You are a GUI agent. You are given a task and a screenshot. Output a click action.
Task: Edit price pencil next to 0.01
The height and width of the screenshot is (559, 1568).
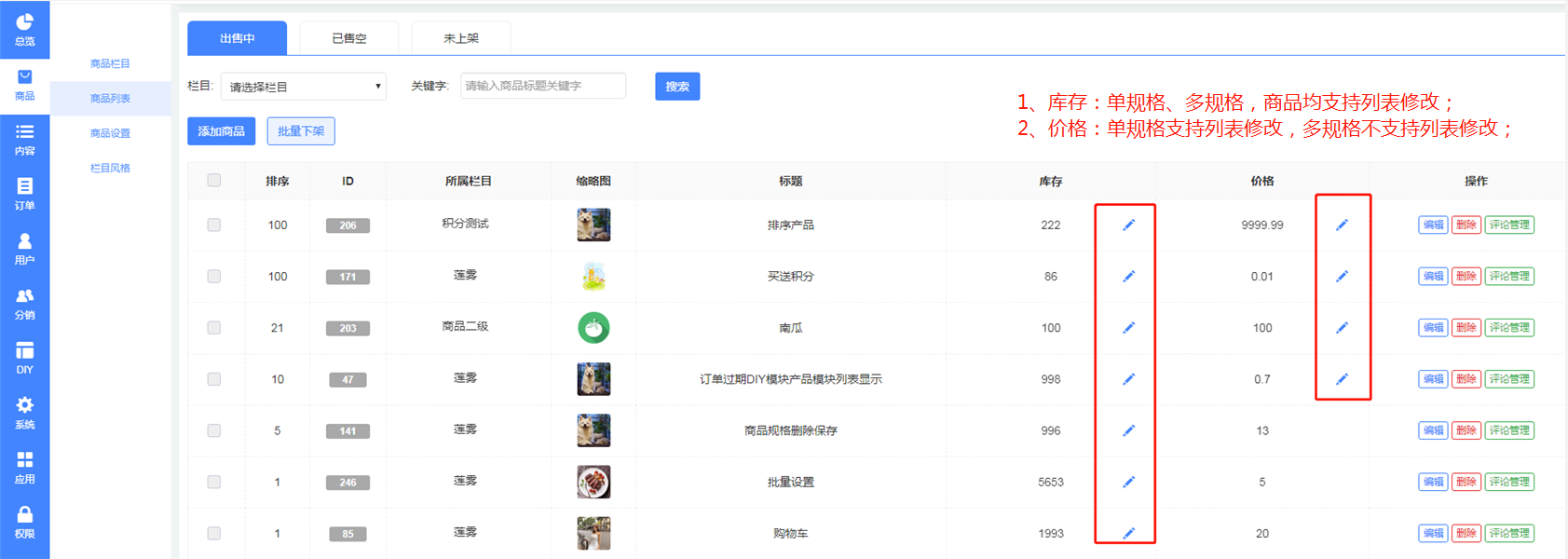point(1342,276)
